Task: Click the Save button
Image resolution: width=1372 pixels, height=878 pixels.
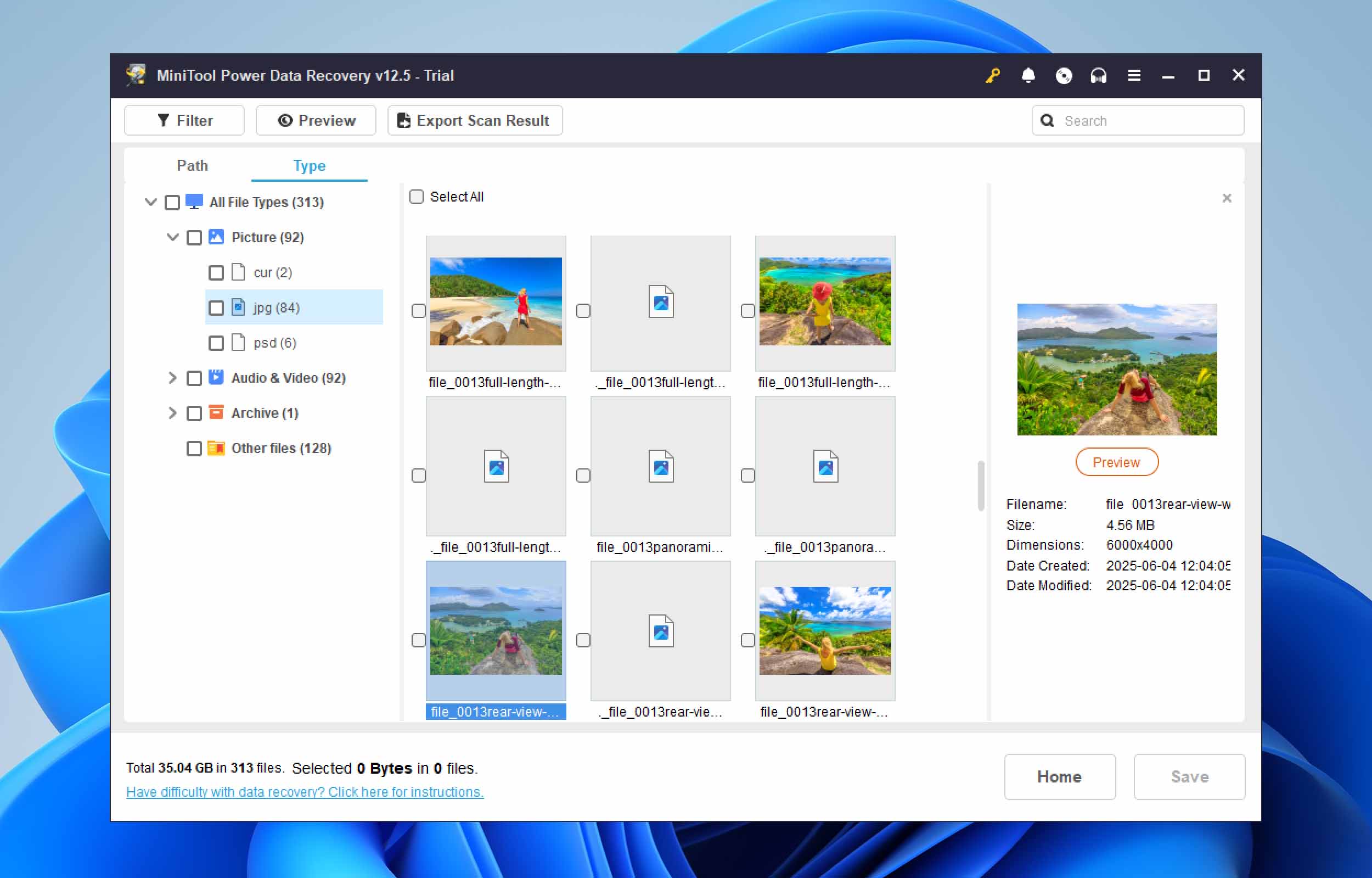Action: (x=1189, y=776)
